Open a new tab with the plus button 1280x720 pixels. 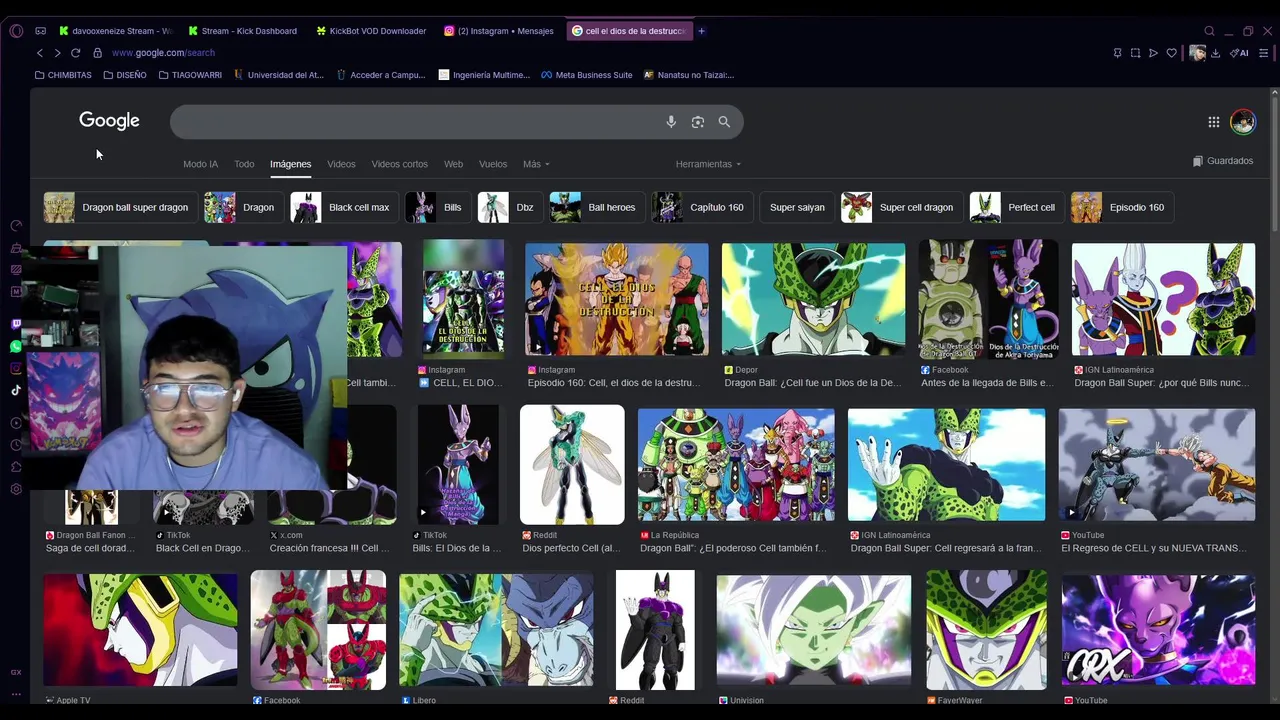[x=701, y=31]
